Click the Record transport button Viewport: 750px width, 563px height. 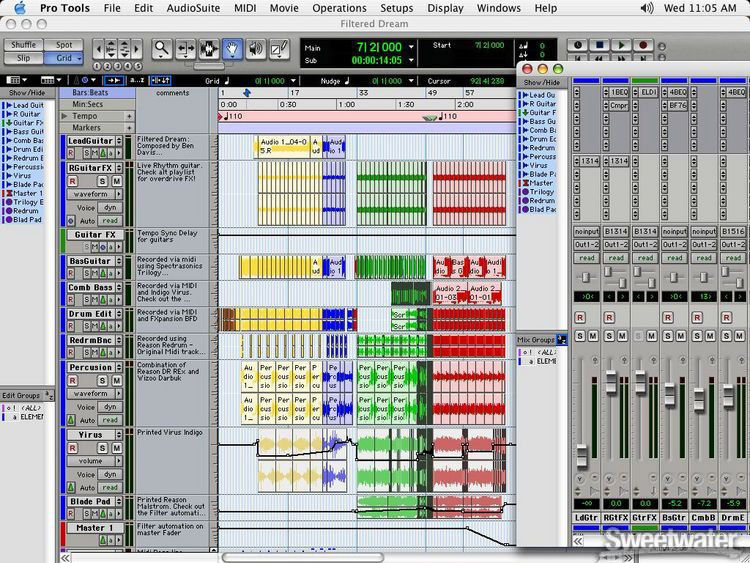tap(643, 45)
